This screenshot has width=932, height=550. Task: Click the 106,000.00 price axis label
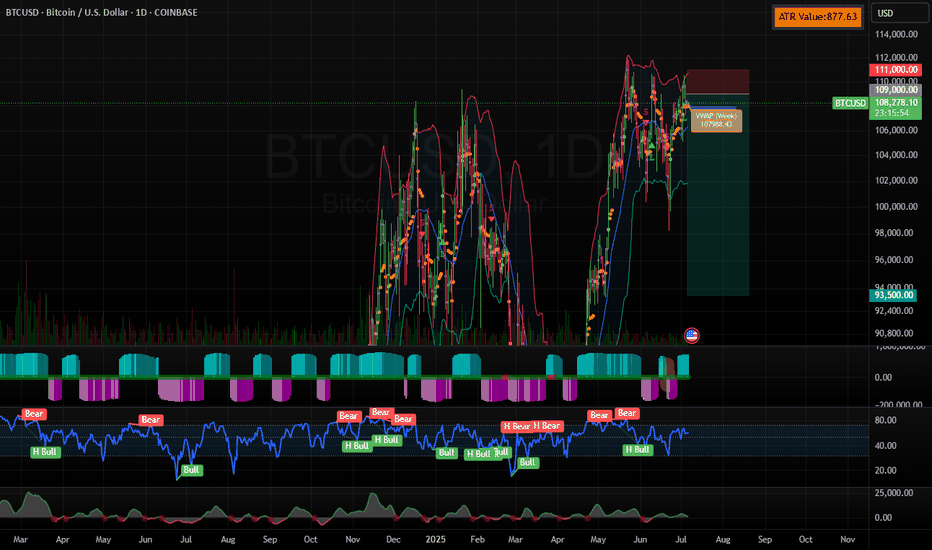[x=896, y=130]
